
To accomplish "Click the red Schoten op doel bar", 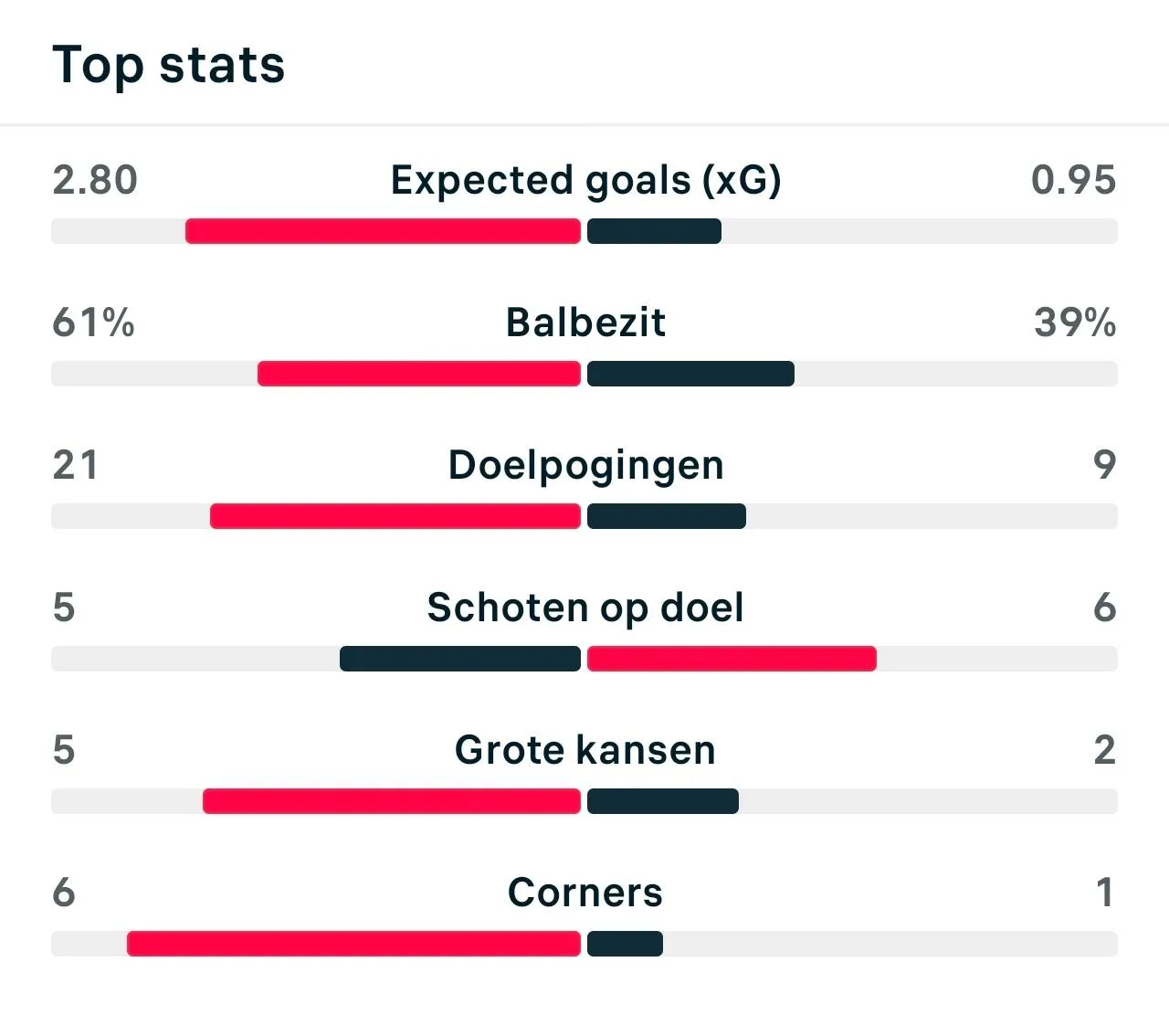I will coord(732,659).
